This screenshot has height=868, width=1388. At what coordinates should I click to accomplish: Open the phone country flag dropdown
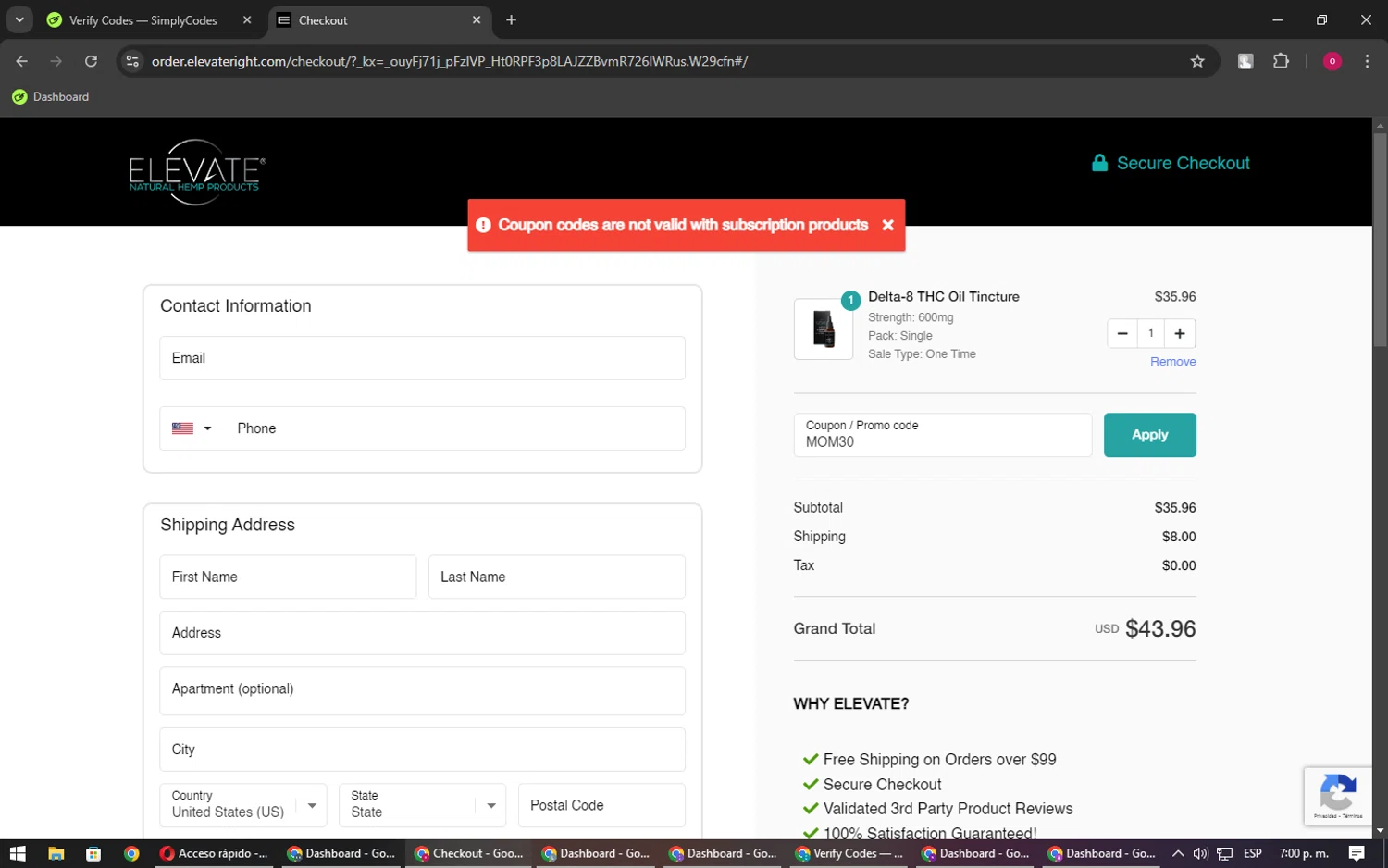[x=192, y=428]
